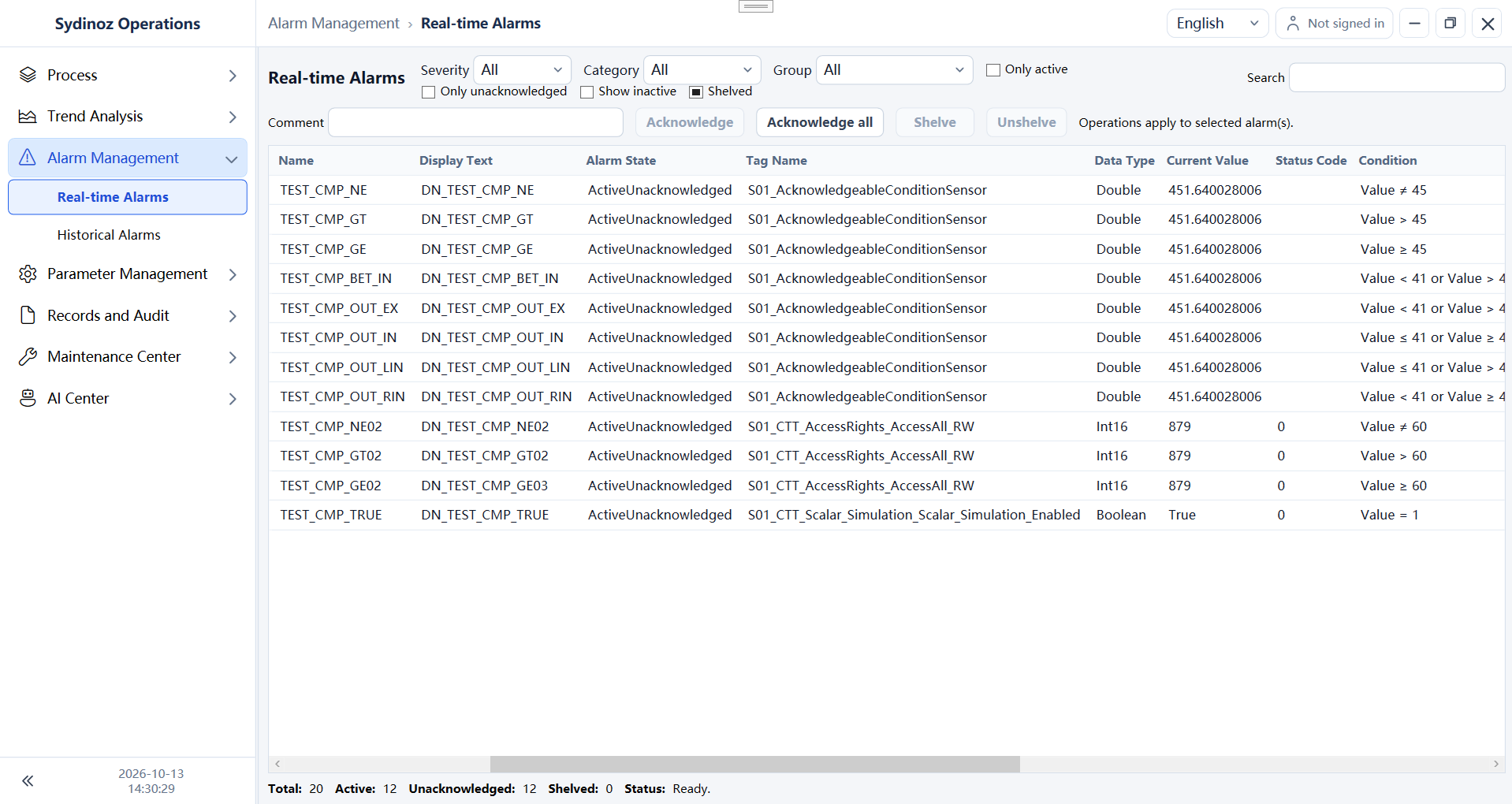The width and height of the screenshot is (1512, 804).
Task: Click the Maintenance Center wrench icon
Action: click(x=28, y=357)
